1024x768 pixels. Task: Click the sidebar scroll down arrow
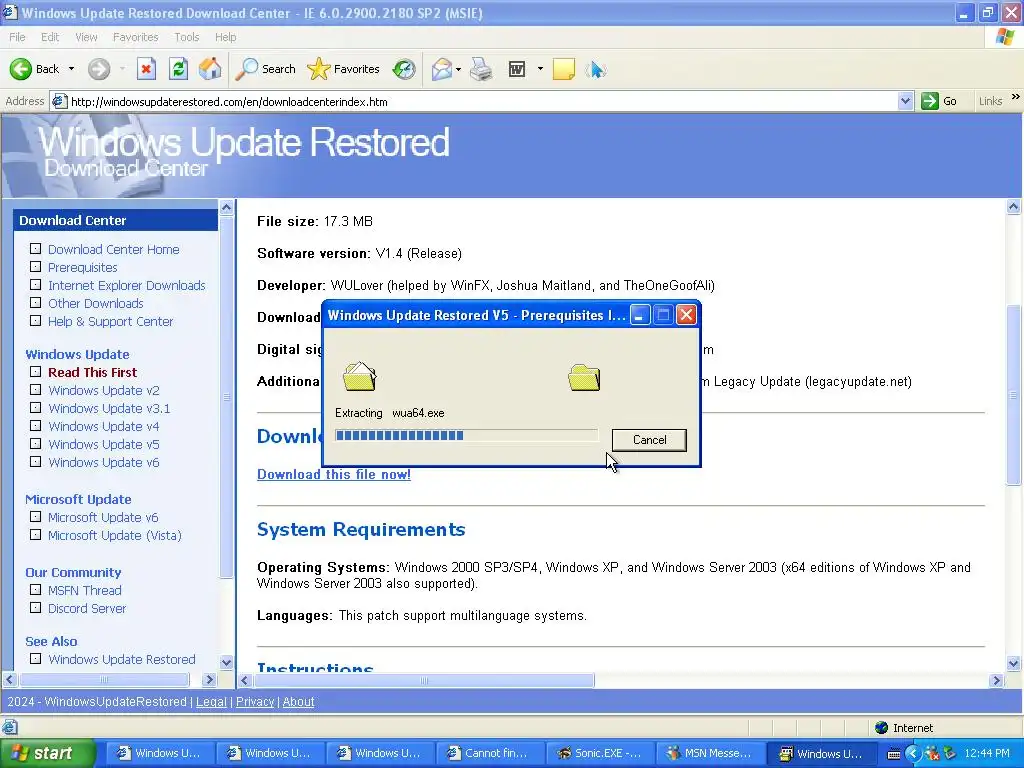[227, 662]
